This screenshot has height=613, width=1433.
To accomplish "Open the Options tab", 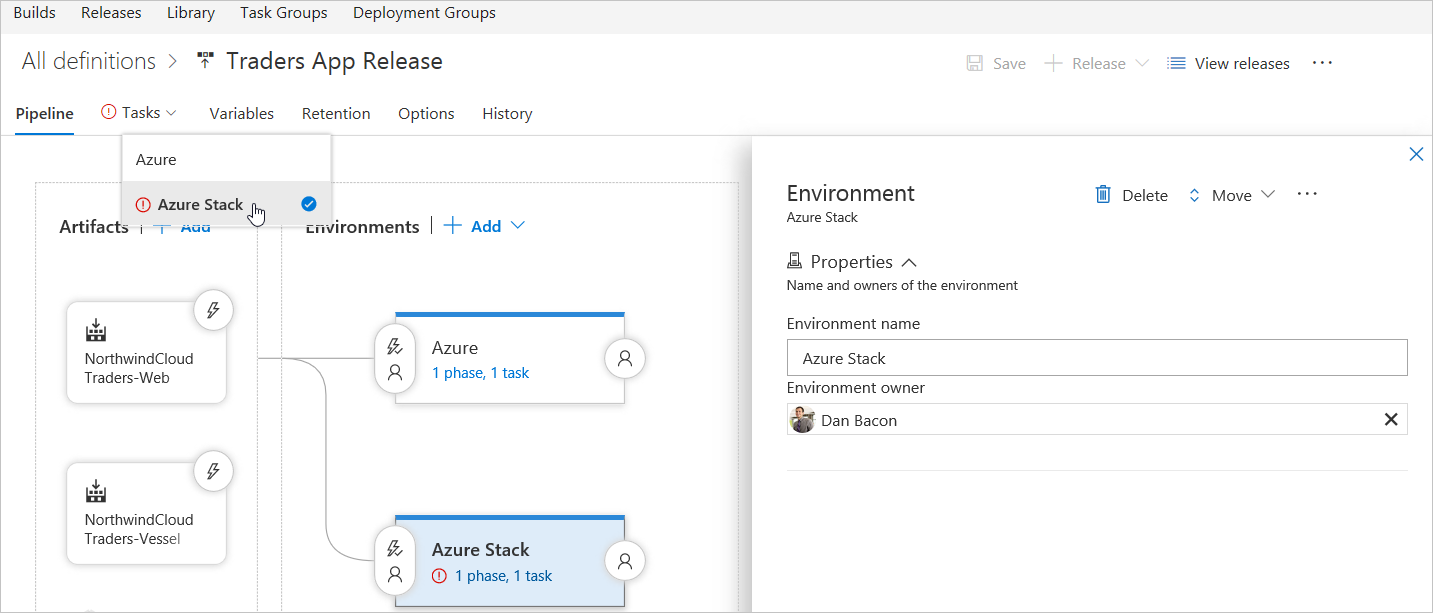I will coord(426,113).
